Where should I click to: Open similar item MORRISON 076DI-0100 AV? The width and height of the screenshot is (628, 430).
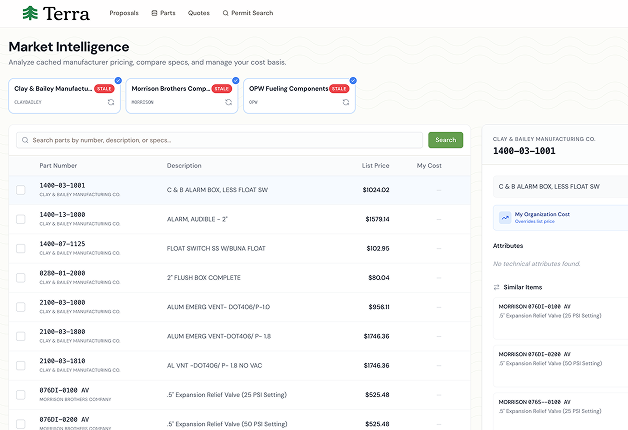(x=561, y=318)
